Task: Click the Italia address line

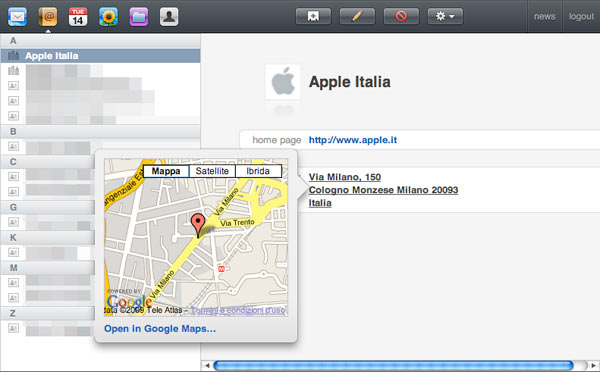Action: point(320,203)
